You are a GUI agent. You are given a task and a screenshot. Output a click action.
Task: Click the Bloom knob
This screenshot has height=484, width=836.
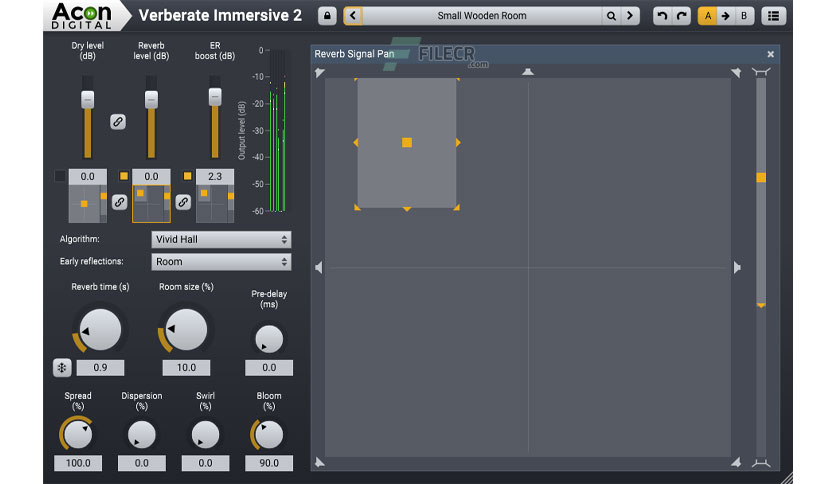point(269,434)
